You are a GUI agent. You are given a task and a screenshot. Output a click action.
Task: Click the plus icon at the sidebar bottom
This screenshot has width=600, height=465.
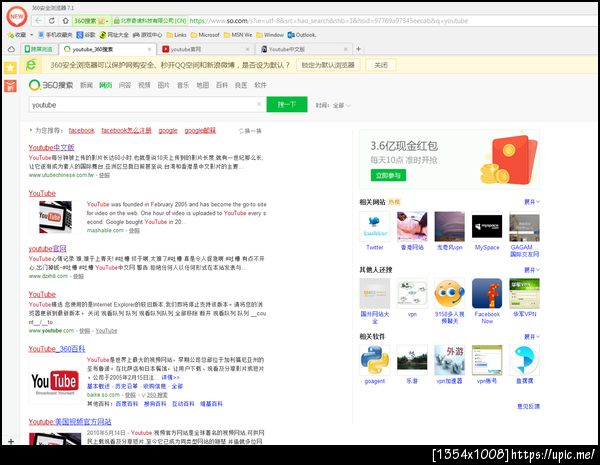point(11,441)
